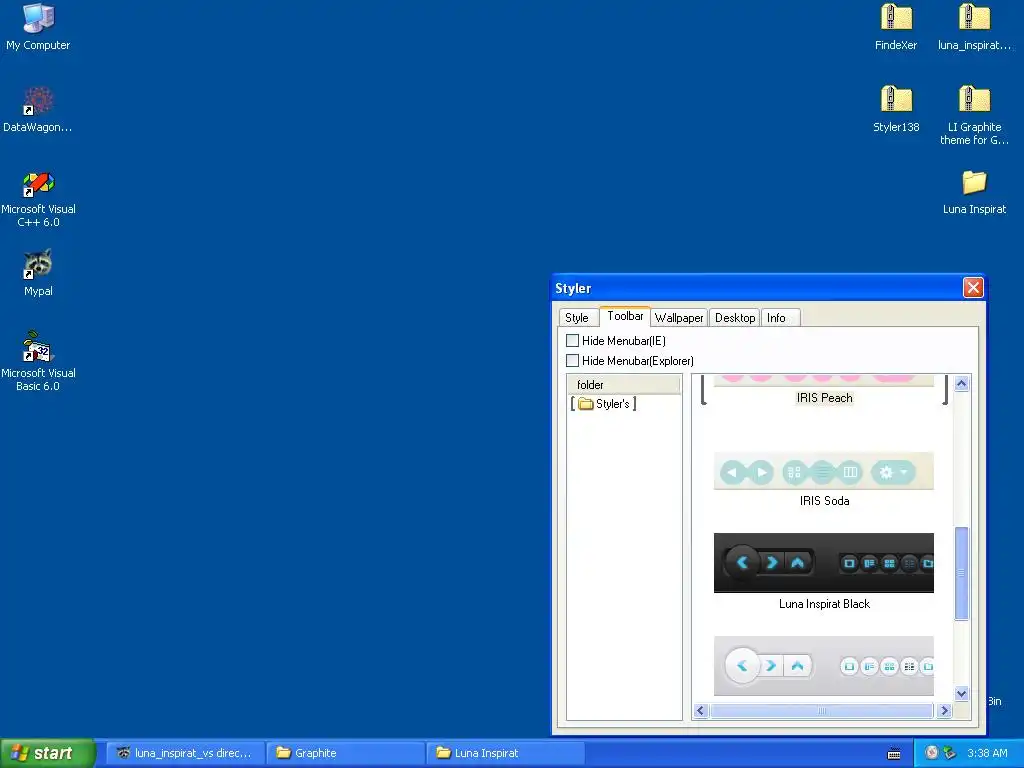Image resolution: width=1024 pixels, height=768 pixels.
Task: Open the Windows start menu
Action: (x=48, y=753)
